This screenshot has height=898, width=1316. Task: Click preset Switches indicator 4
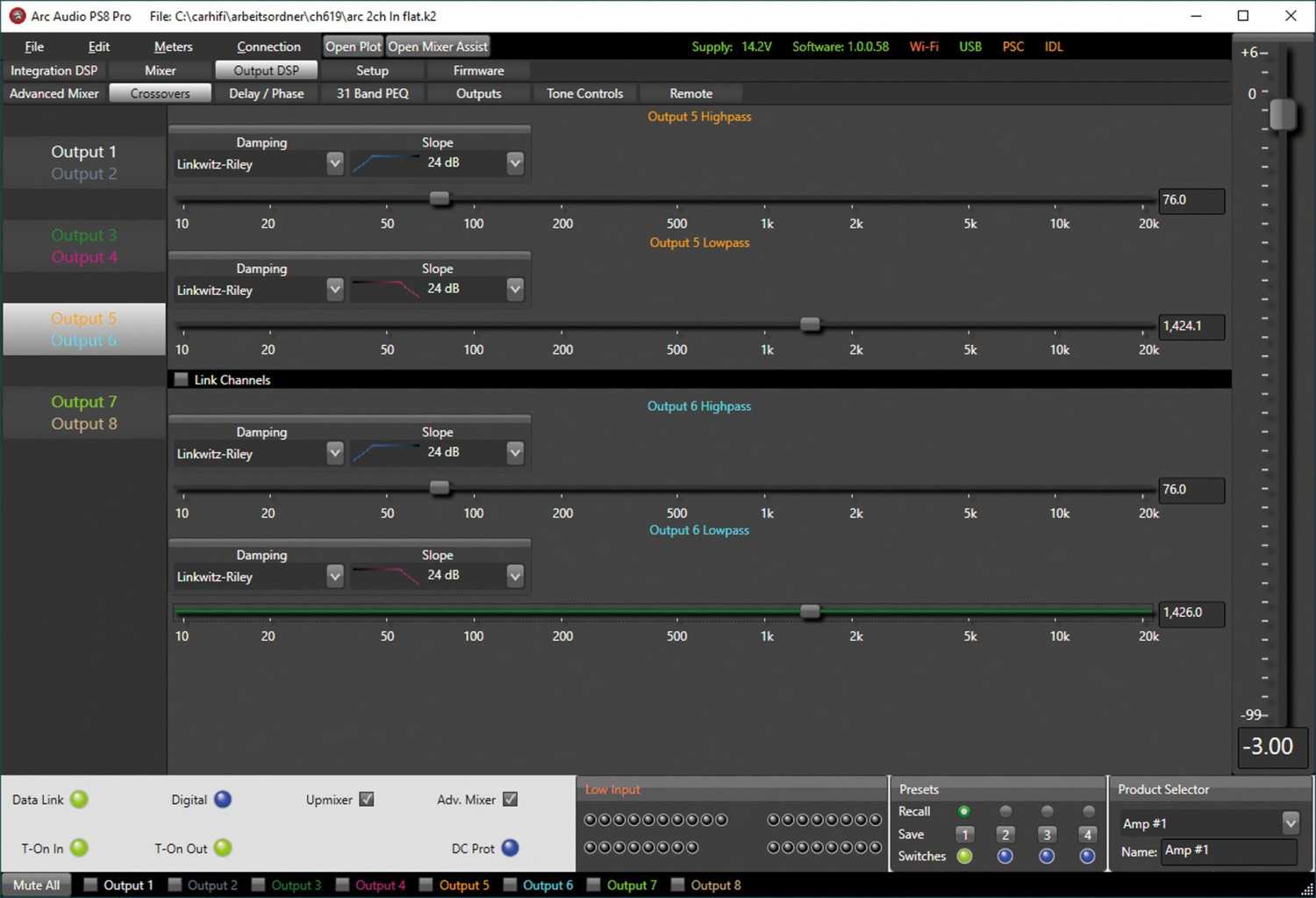pos(1088,856)
